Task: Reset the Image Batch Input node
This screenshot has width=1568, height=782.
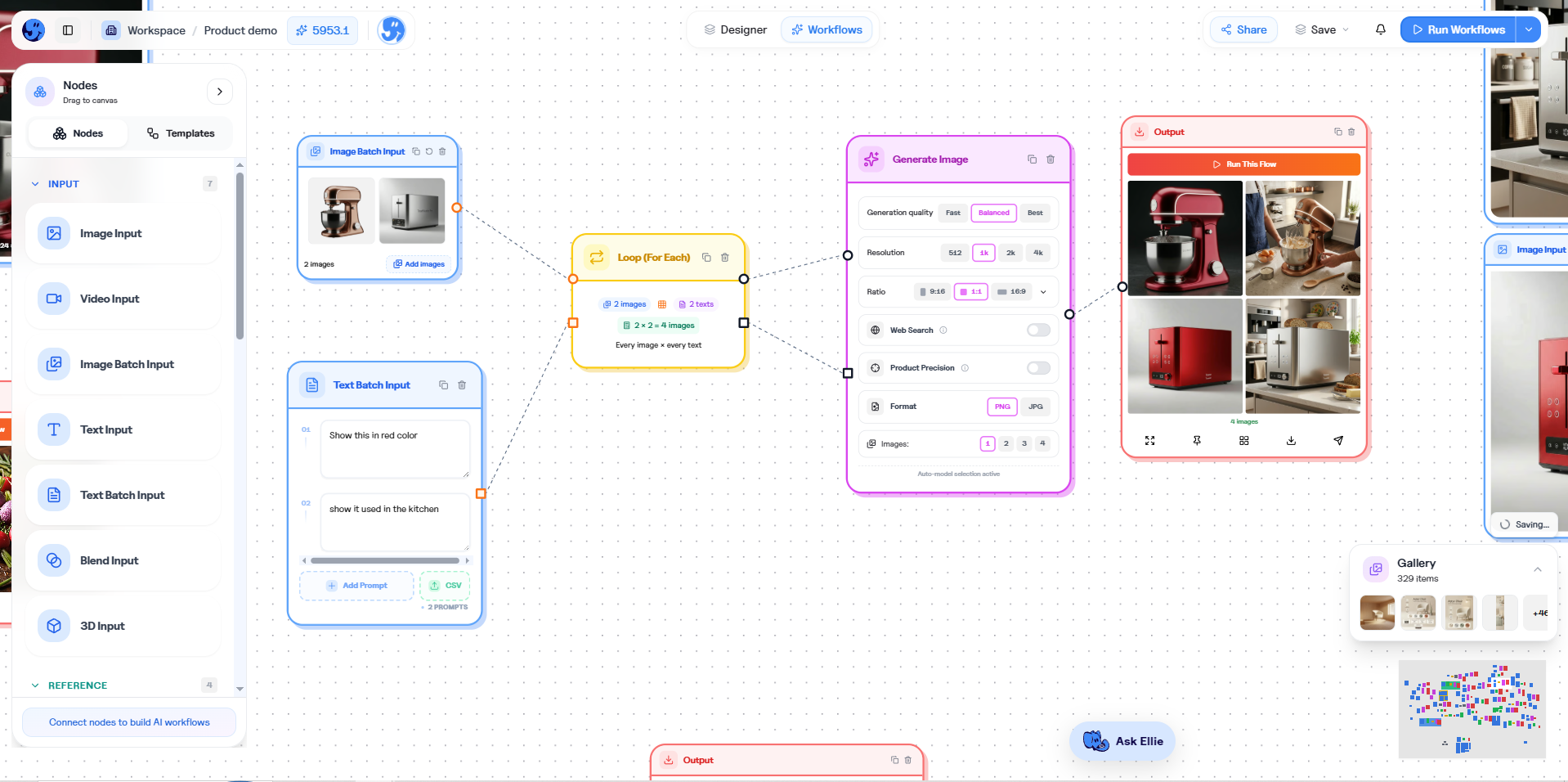Action: coord(429,151)
